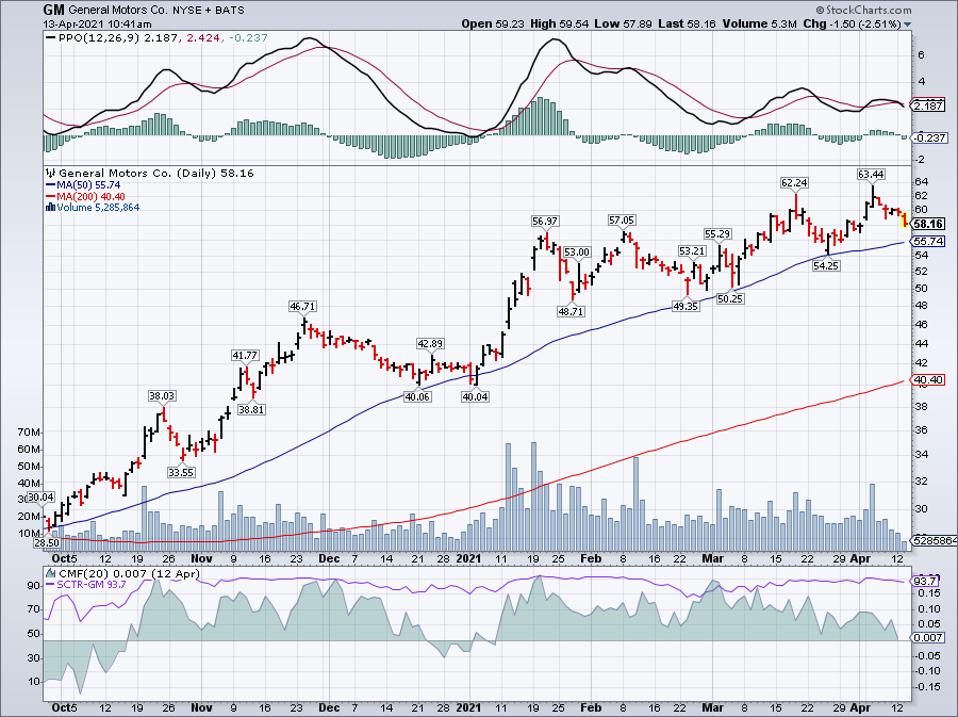Click the 33.55 low price label

pyautogui.click(x=181, y=471)
